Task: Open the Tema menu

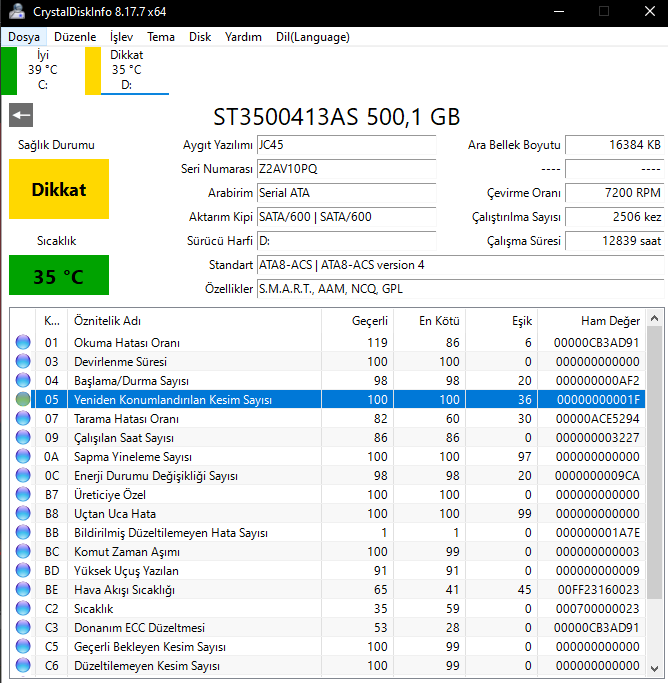Action: [x=161, y=37]
